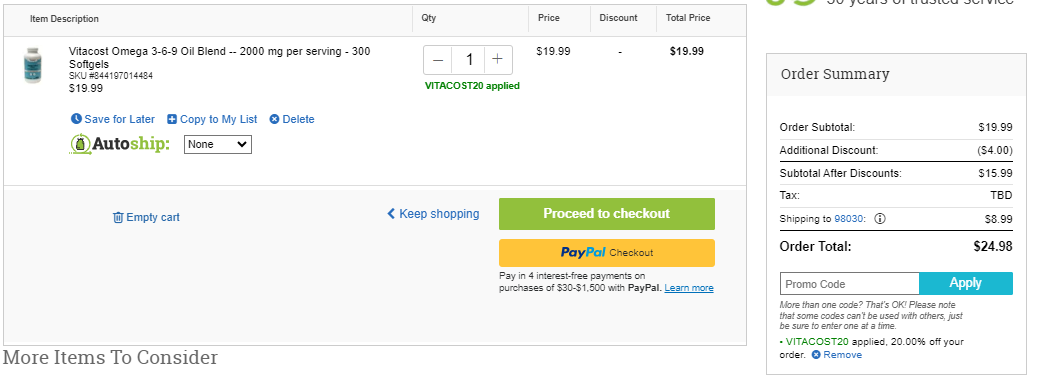This screenshot has width=1047, height=378.
Task: Click the Omega 3-6-9 product thumbnail
Action: click(32, 65)
